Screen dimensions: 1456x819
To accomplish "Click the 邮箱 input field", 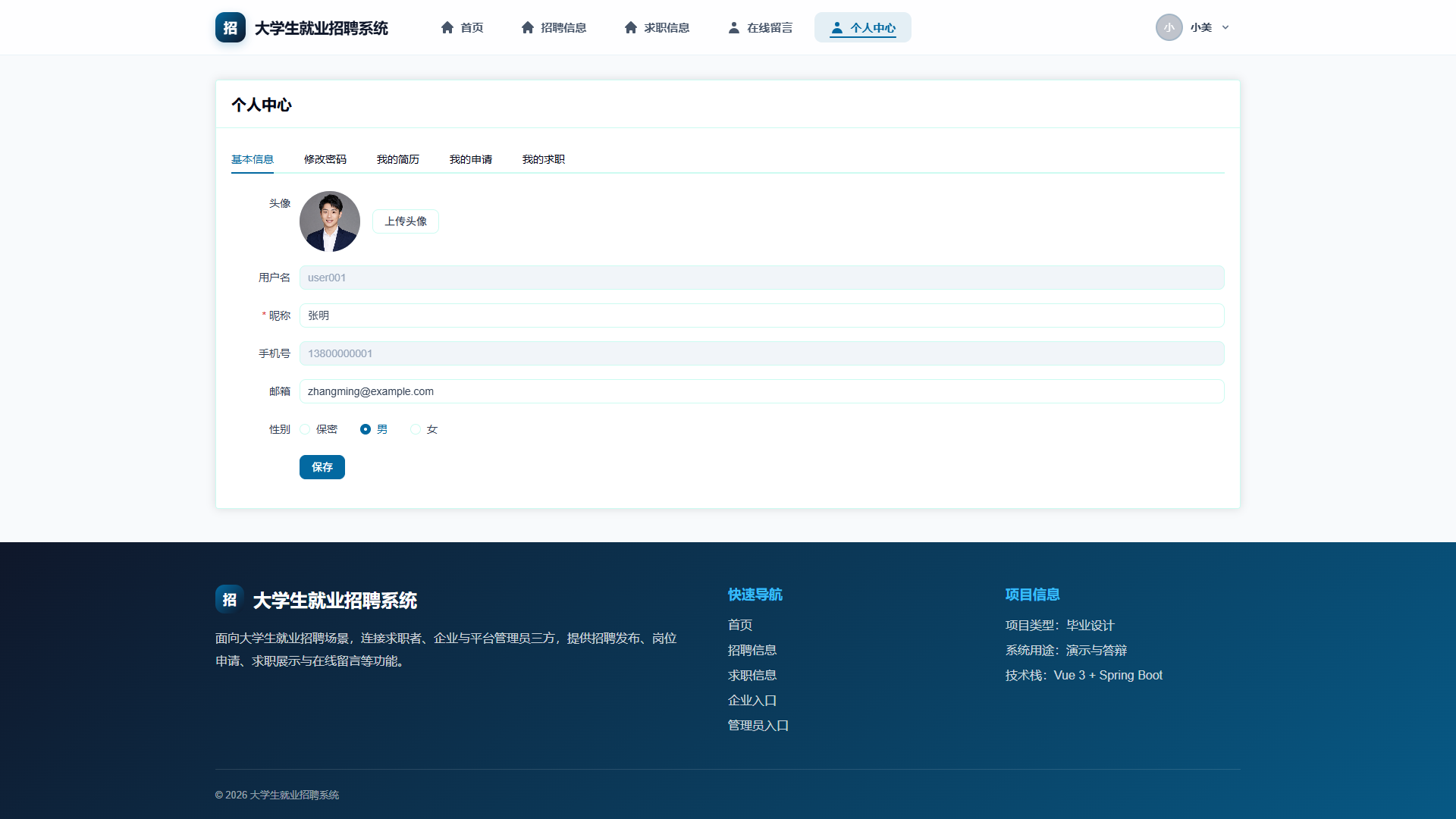I will (x=762, y=391).
